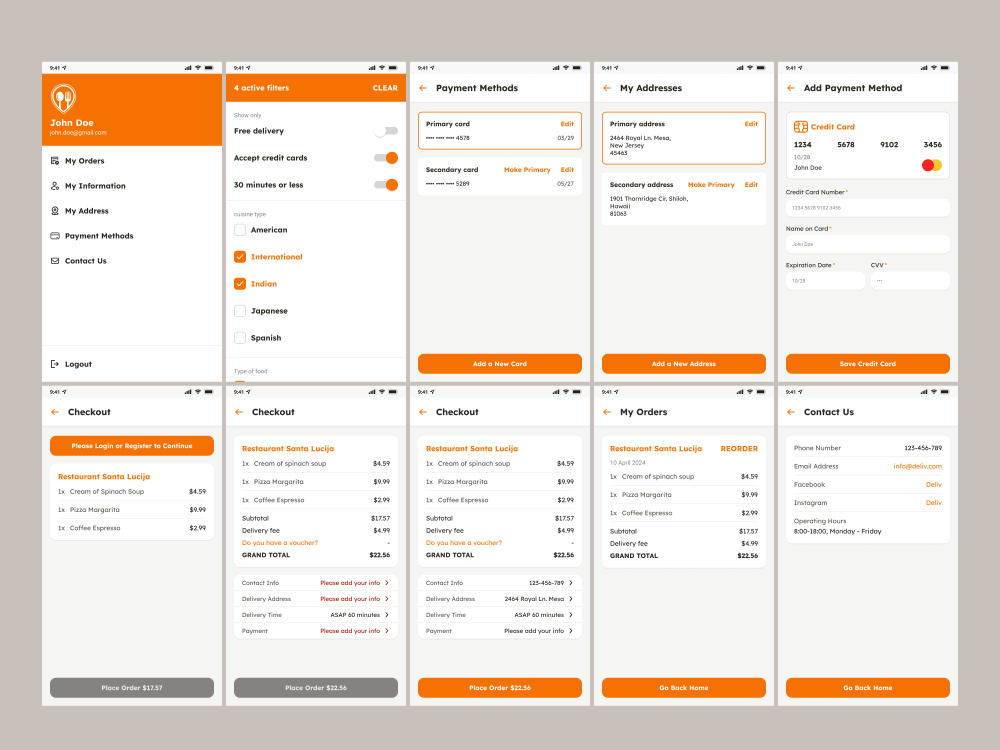Click the orange Place Order $22.56 button
1000x750 pixels.
(x=499, y=688)
